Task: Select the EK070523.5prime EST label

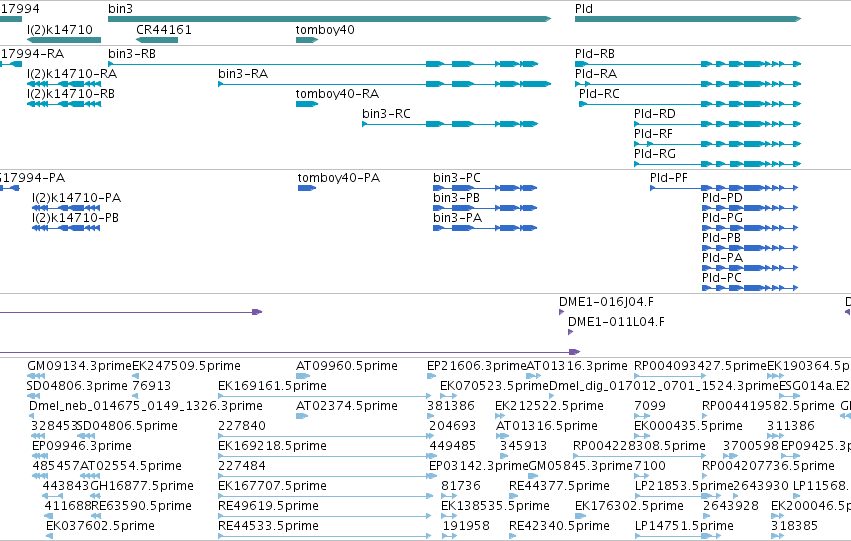Action: click(x=494, y=386)
